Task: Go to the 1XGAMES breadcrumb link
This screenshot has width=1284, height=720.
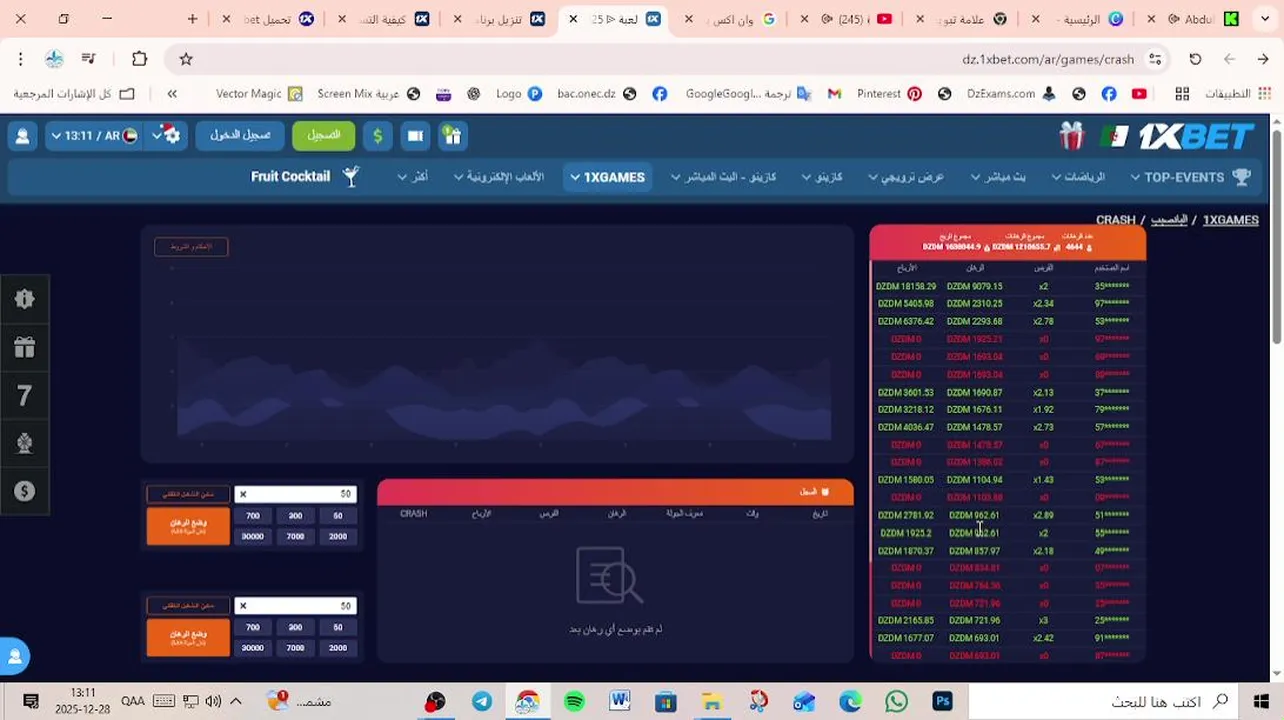Action: (1230, 220)
